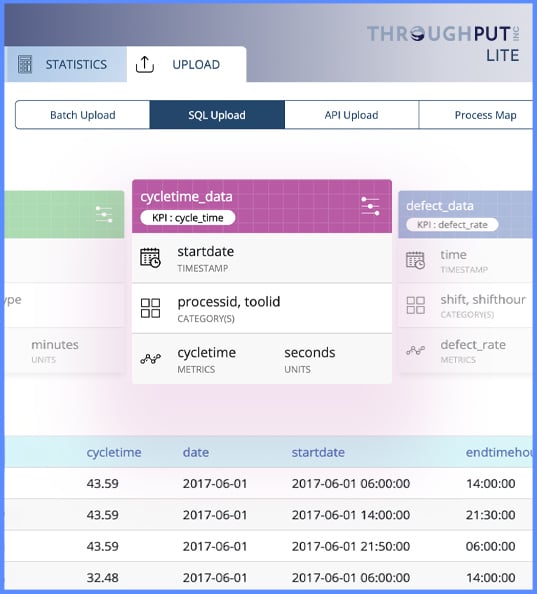
Task: Click the metrics icon beside defect_rate
Action: click(415, 350)
